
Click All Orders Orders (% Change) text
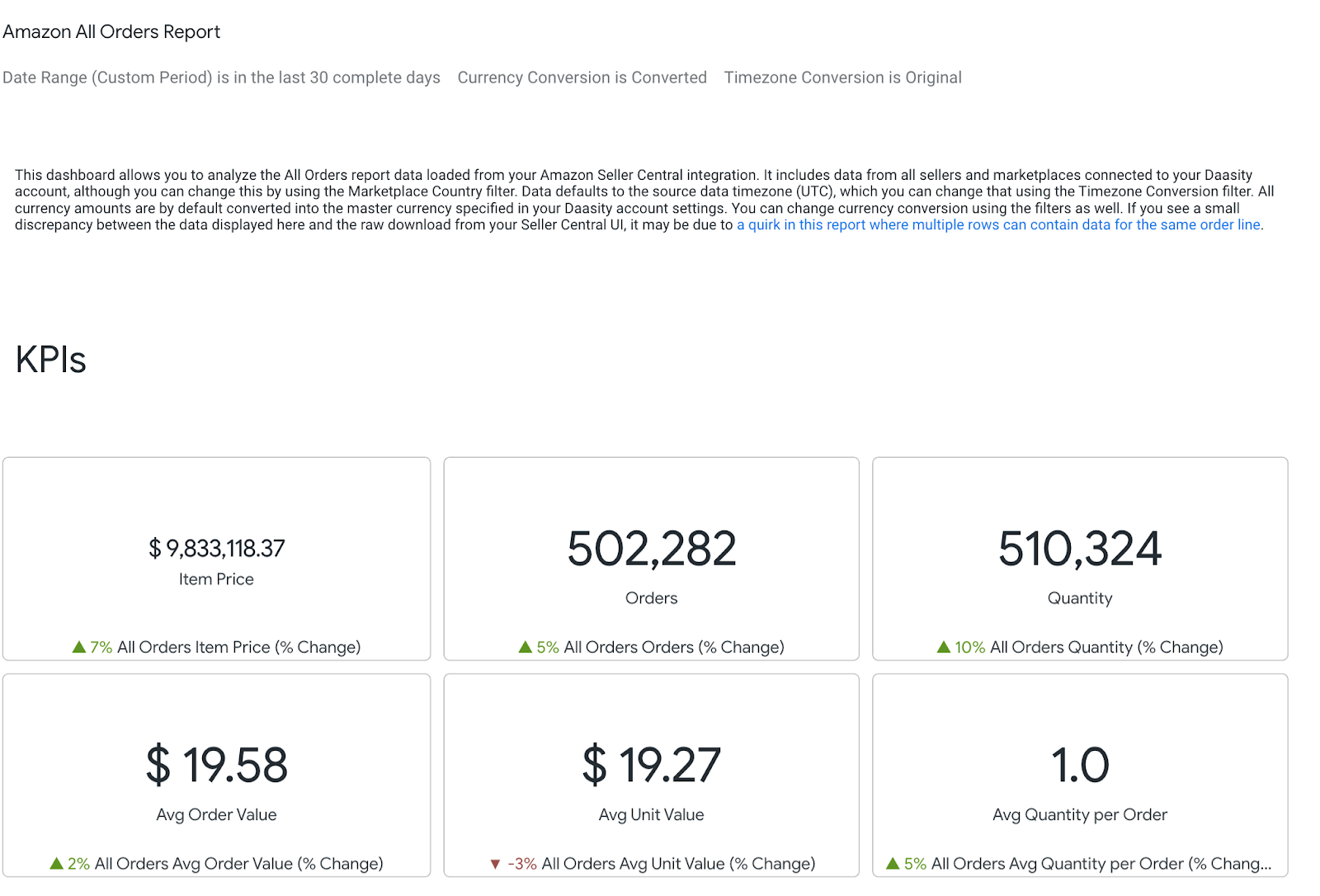pos(674,648)
